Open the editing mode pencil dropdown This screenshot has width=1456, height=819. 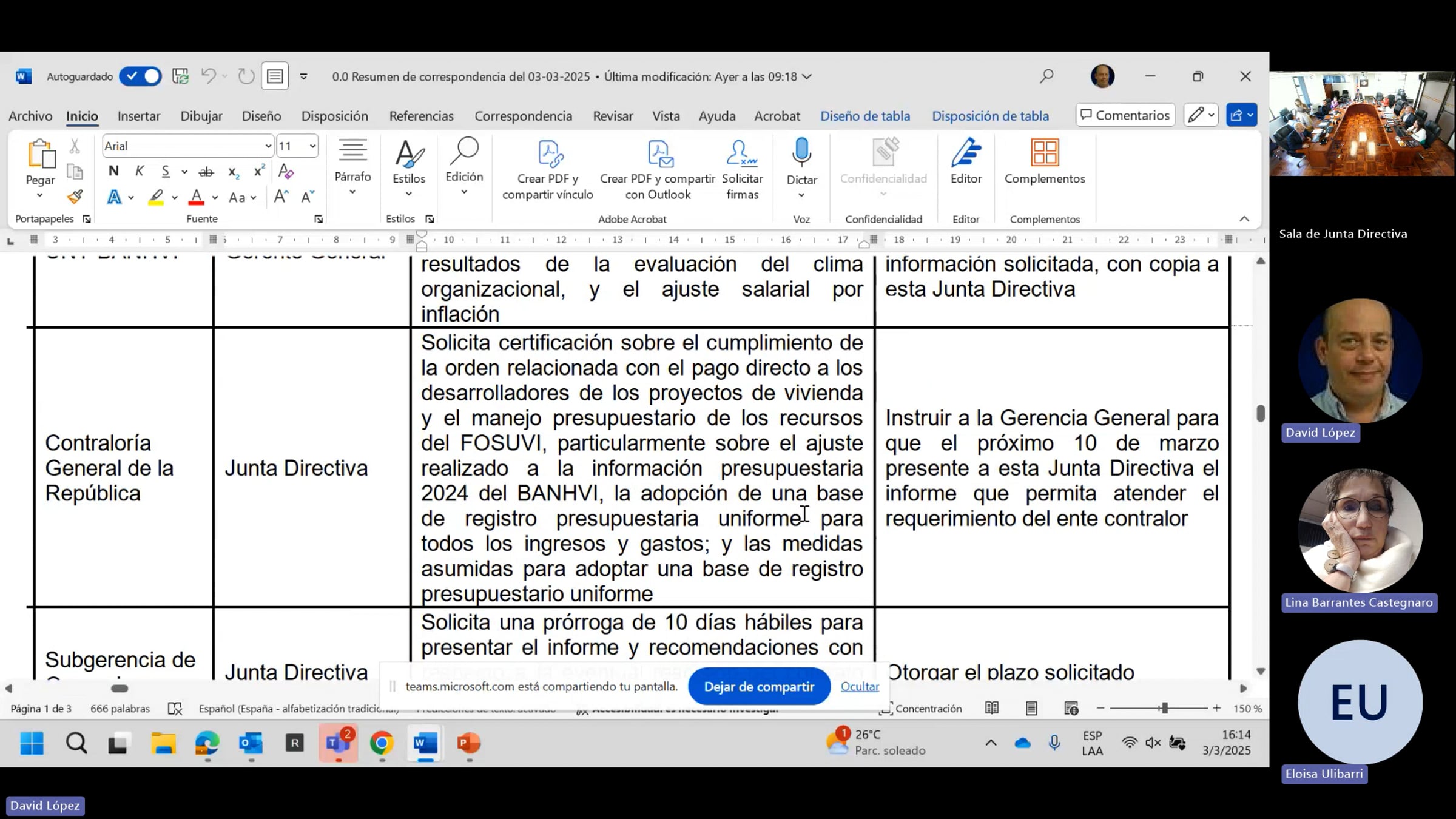point(1201,115)
